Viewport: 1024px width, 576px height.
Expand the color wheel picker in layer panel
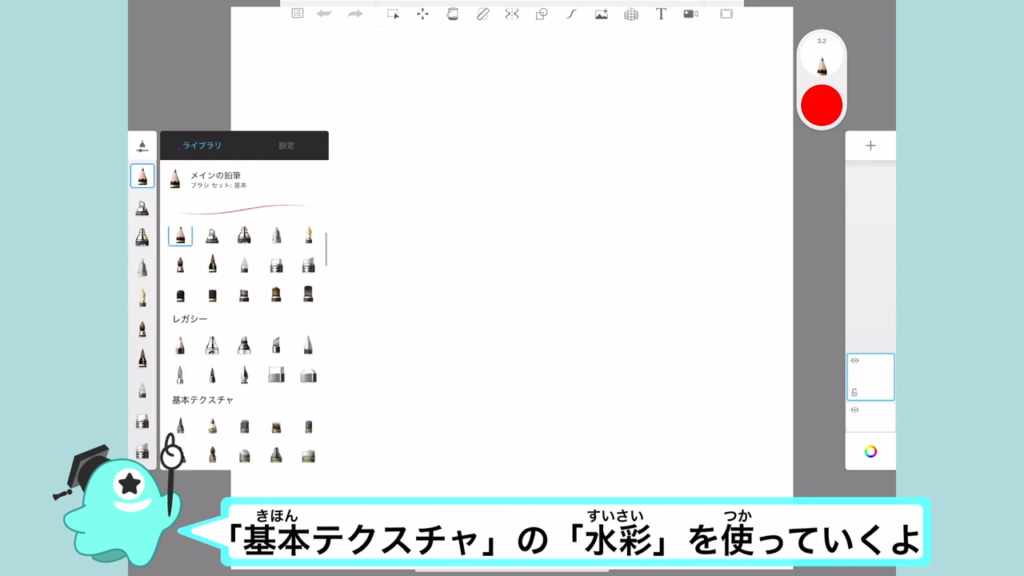[x=870, y=451]
